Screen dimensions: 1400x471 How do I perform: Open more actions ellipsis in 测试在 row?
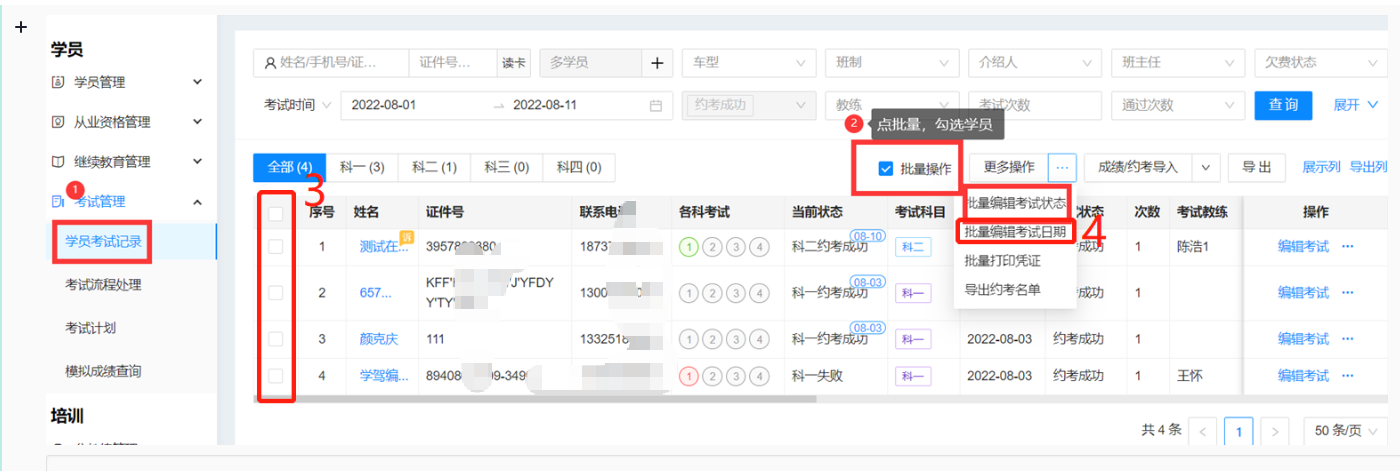pos(1348,247)
